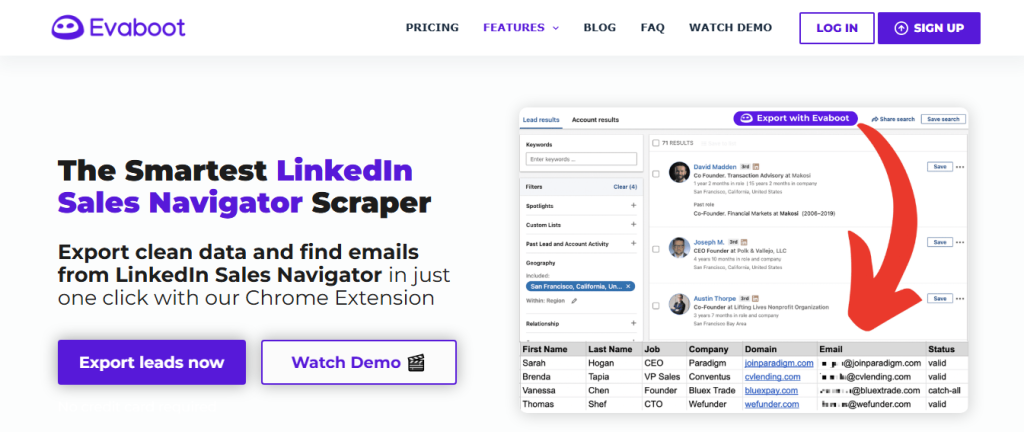Open the Pricing page
Viewport: 1024px width, 432px height.
[432, 27]
